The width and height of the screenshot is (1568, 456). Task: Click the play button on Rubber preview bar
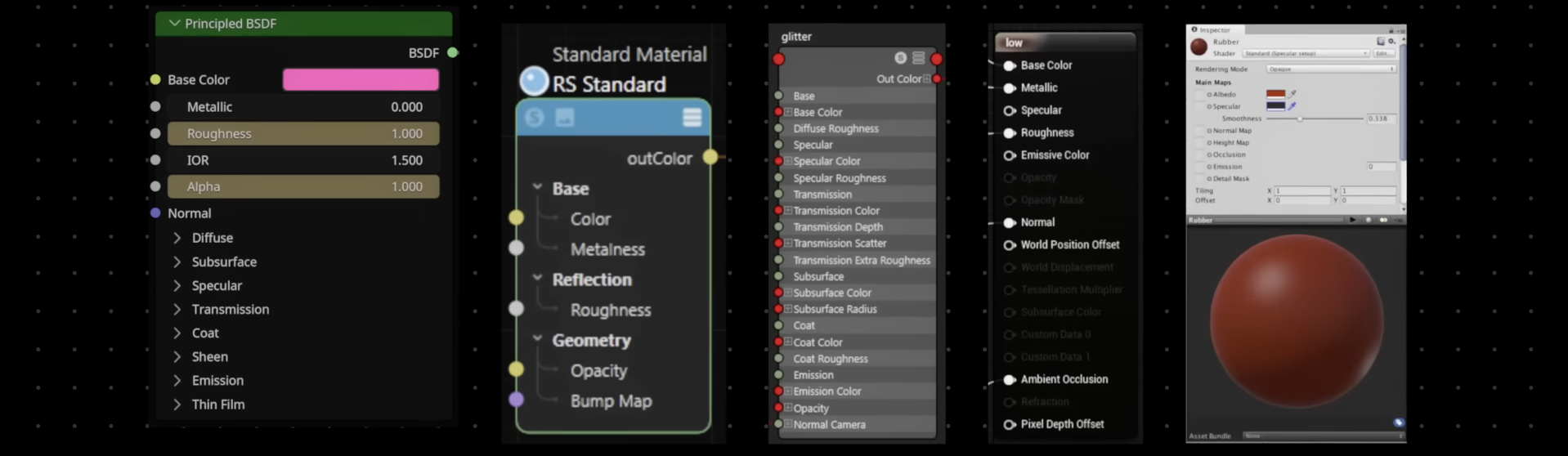(1353, 220)
